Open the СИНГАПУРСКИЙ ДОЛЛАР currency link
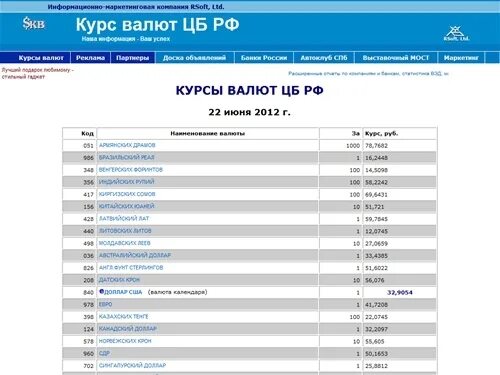 [x=132, y=366]
